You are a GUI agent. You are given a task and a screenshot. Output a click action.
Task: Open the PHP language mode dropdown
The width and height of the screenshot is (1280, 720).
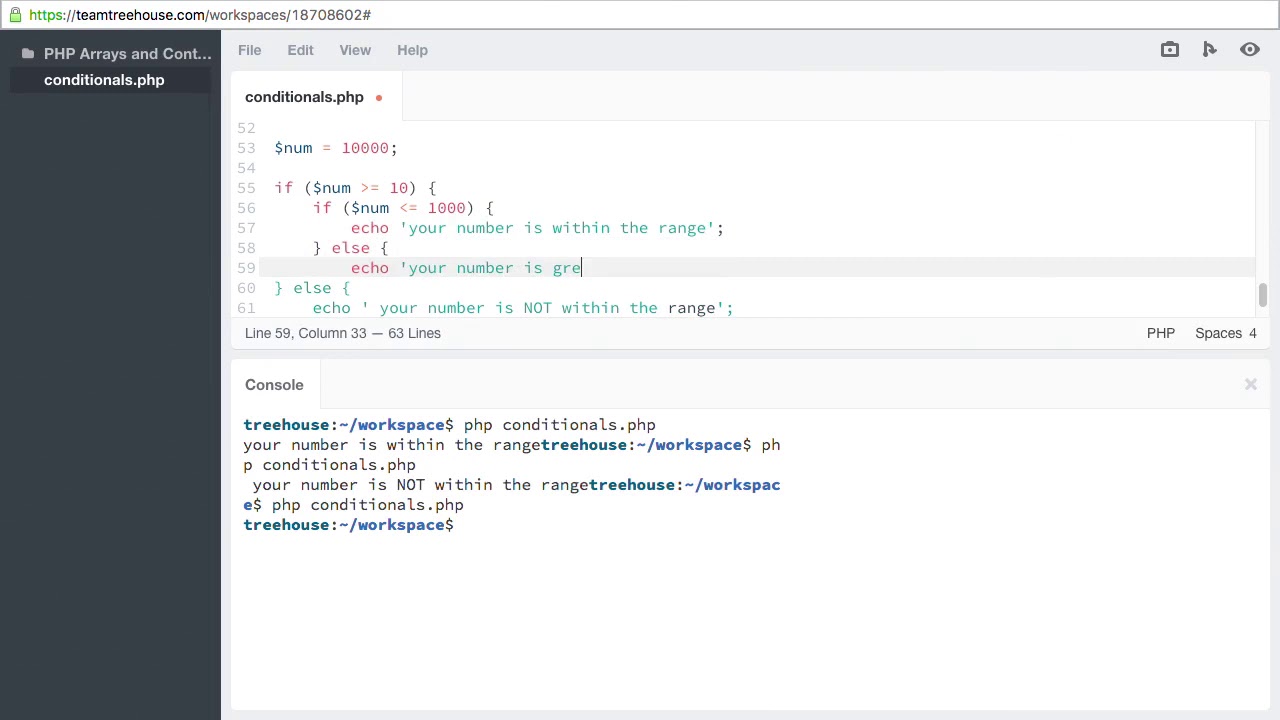[1160, 333]
